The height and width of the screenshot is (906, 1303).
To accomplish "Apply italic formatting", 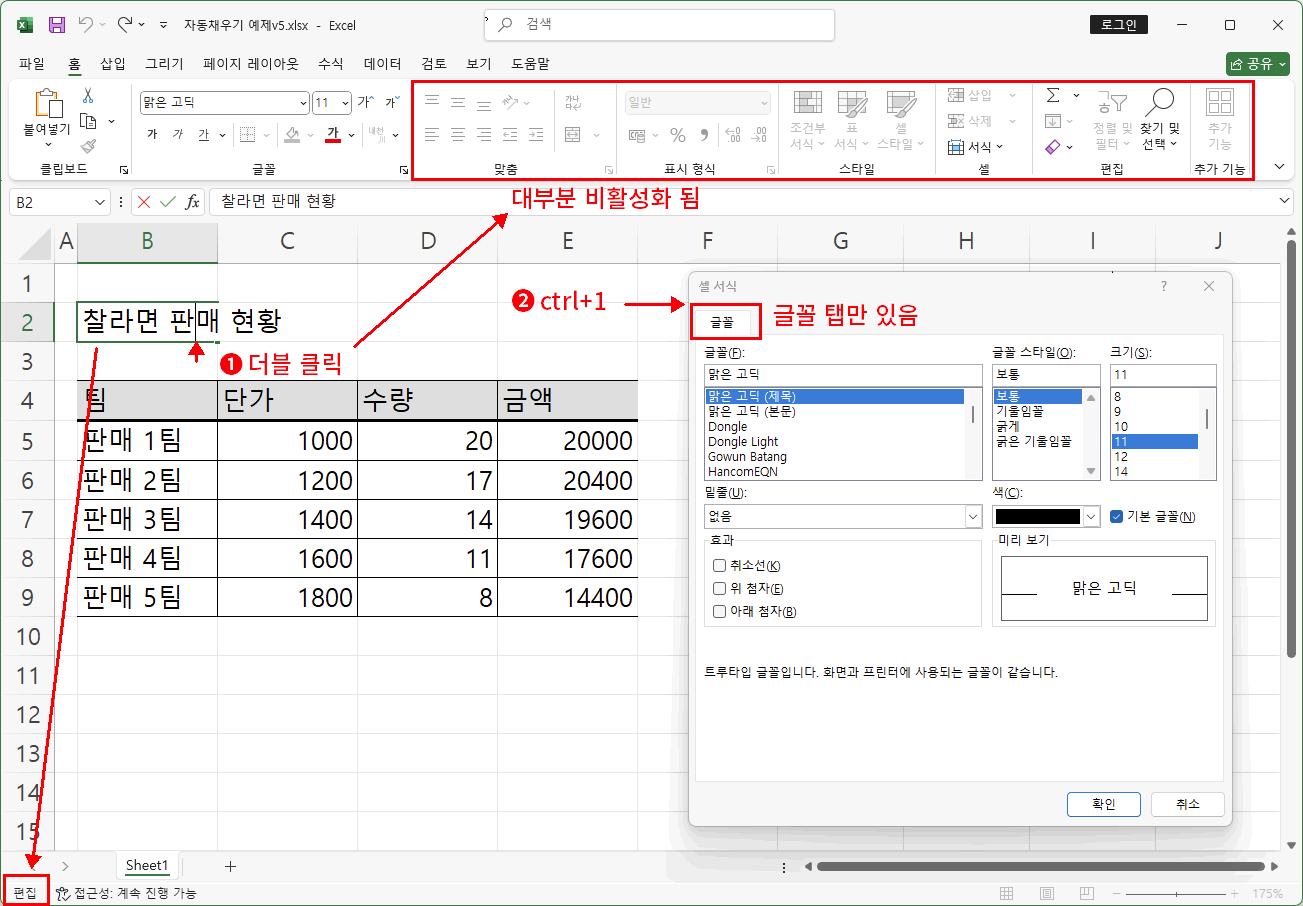I will click(178, 134).
